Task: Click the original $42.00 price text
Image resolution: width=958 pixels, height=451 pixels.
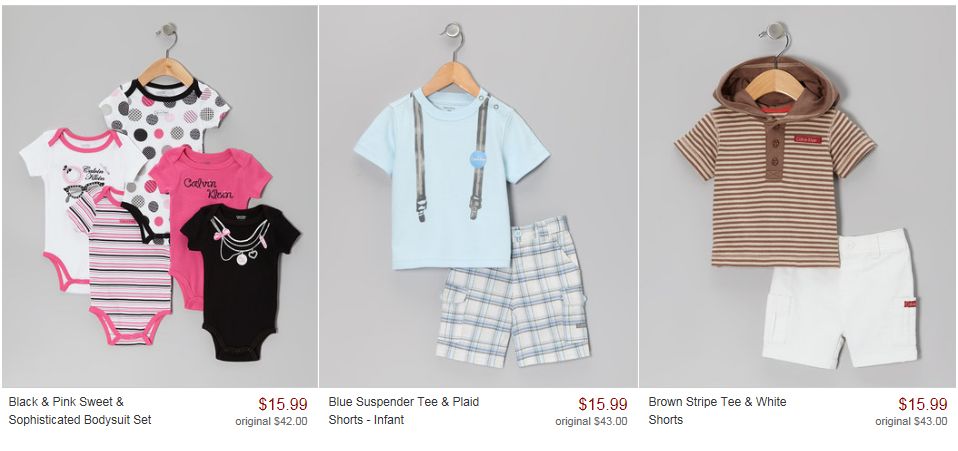Action: [271, 421]
